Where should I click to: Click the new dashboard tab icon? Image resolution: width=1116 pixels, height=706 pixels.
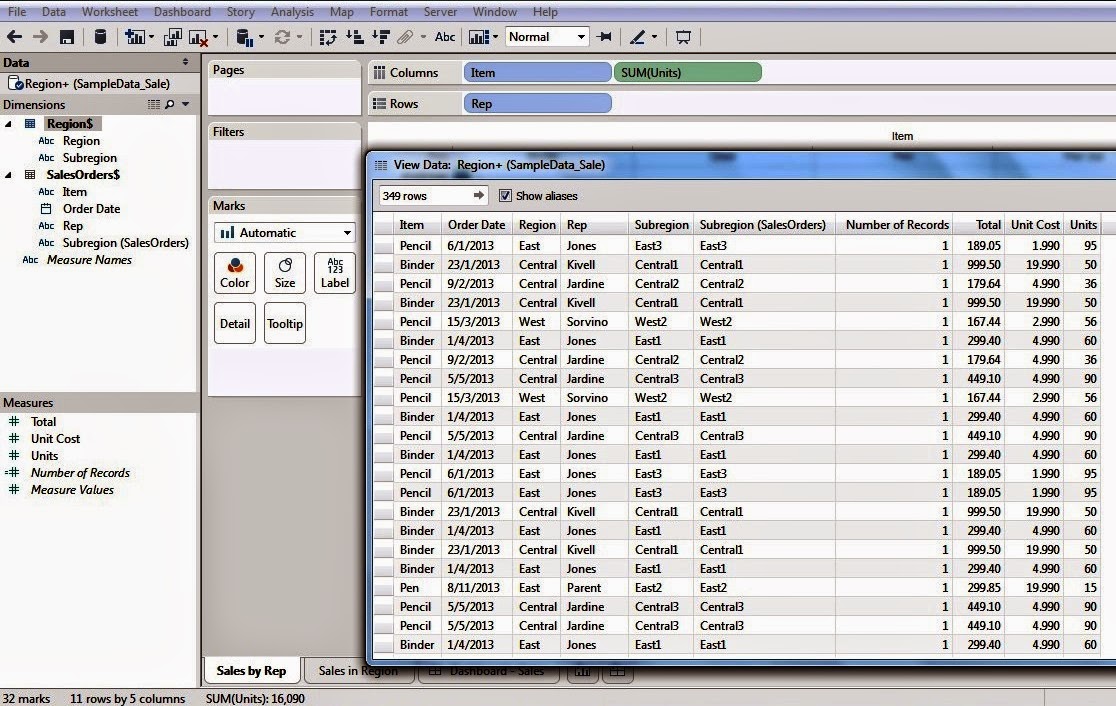617,671
